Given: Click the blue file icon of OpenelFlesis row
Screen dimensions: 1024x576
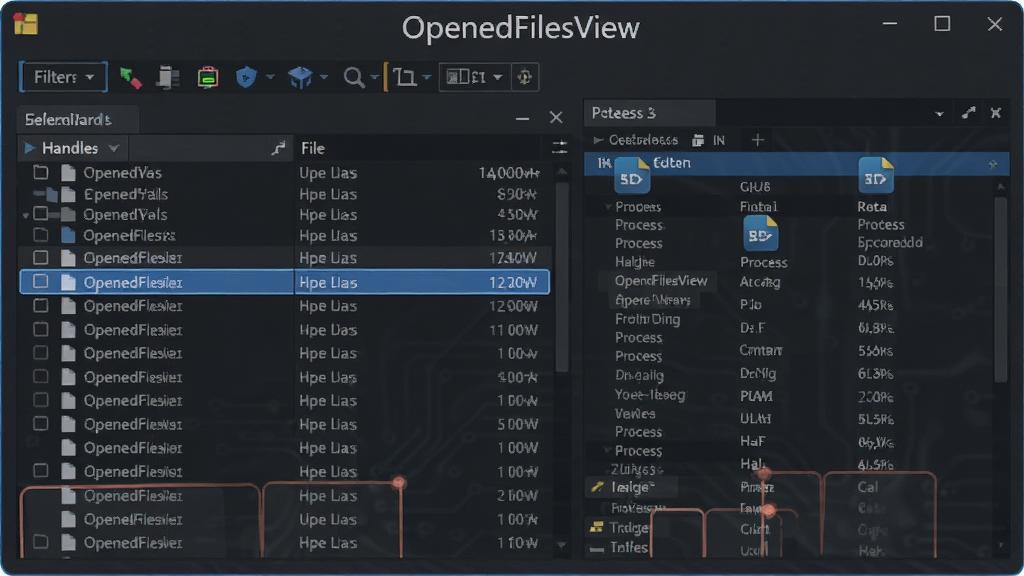Looking at the screenshot, I should [68, 235].
